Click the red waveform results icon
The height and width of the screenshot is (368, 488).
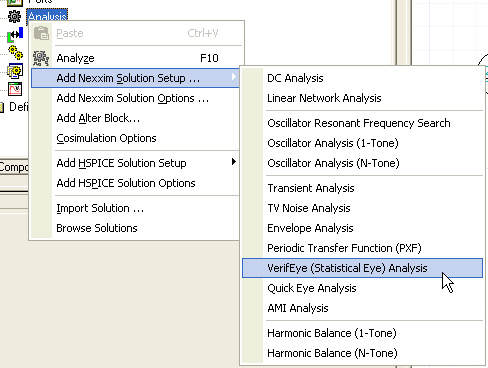coord(15,89)
